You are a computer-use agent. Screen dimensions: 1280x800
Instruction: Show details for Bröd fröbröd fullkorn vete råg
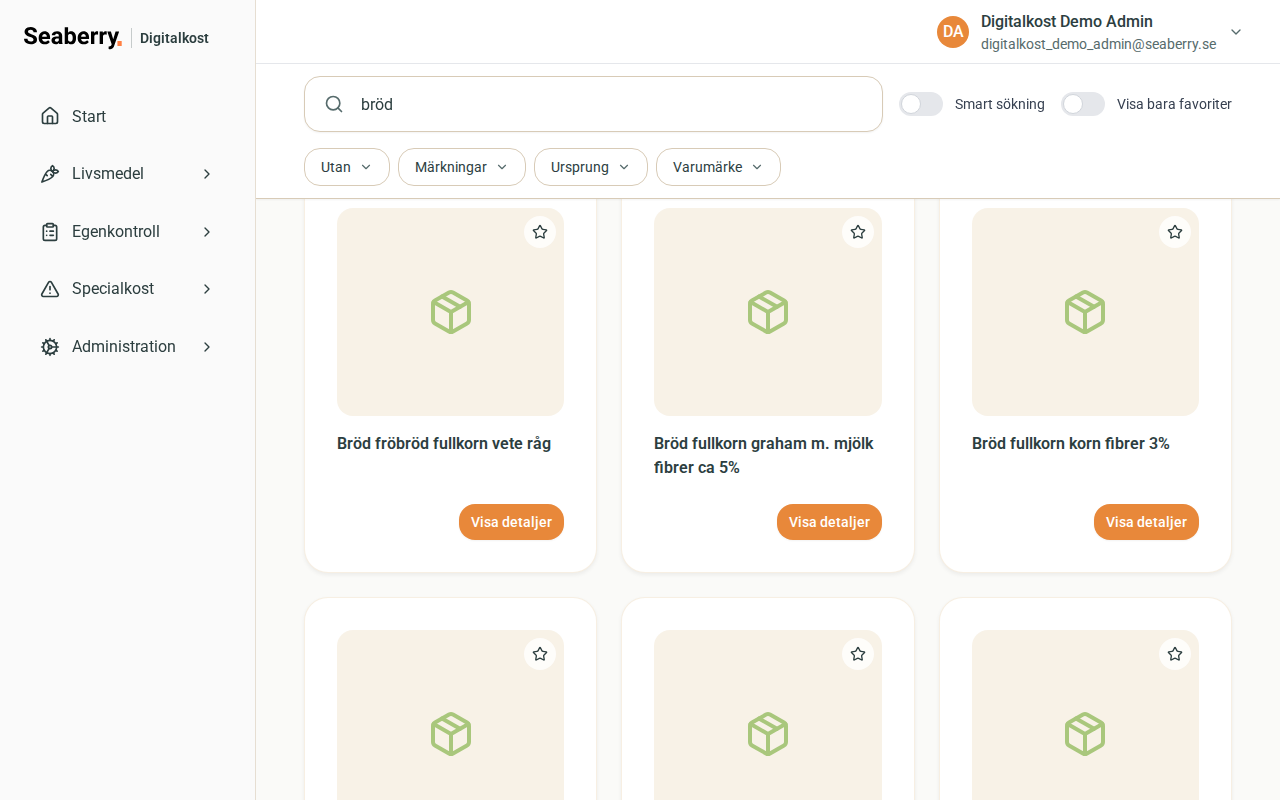pyautogui.click(x=511, y=522)
